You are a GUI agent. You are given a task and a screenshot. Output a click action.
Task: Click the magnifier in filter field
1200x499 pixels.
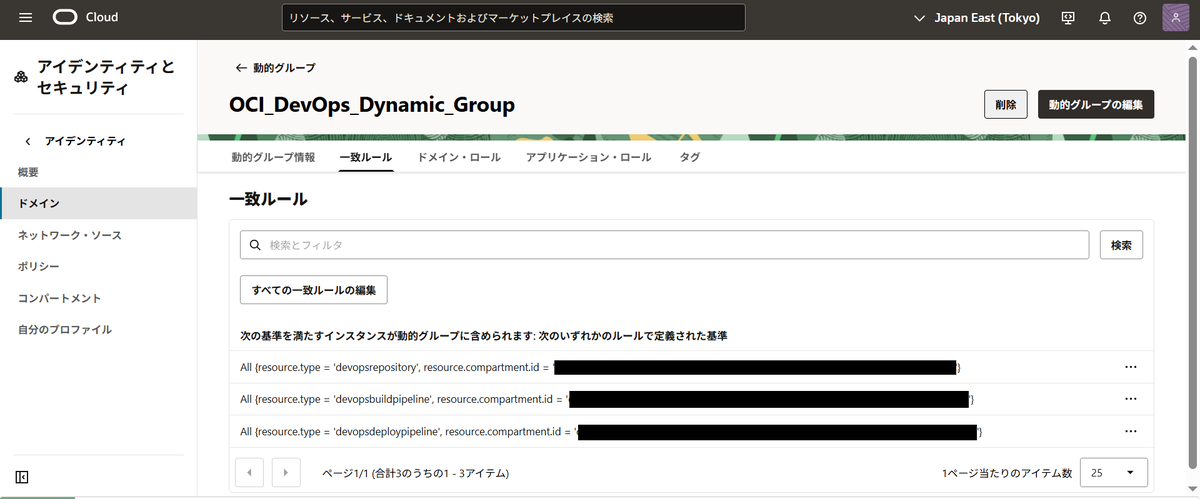coord(254,245)
